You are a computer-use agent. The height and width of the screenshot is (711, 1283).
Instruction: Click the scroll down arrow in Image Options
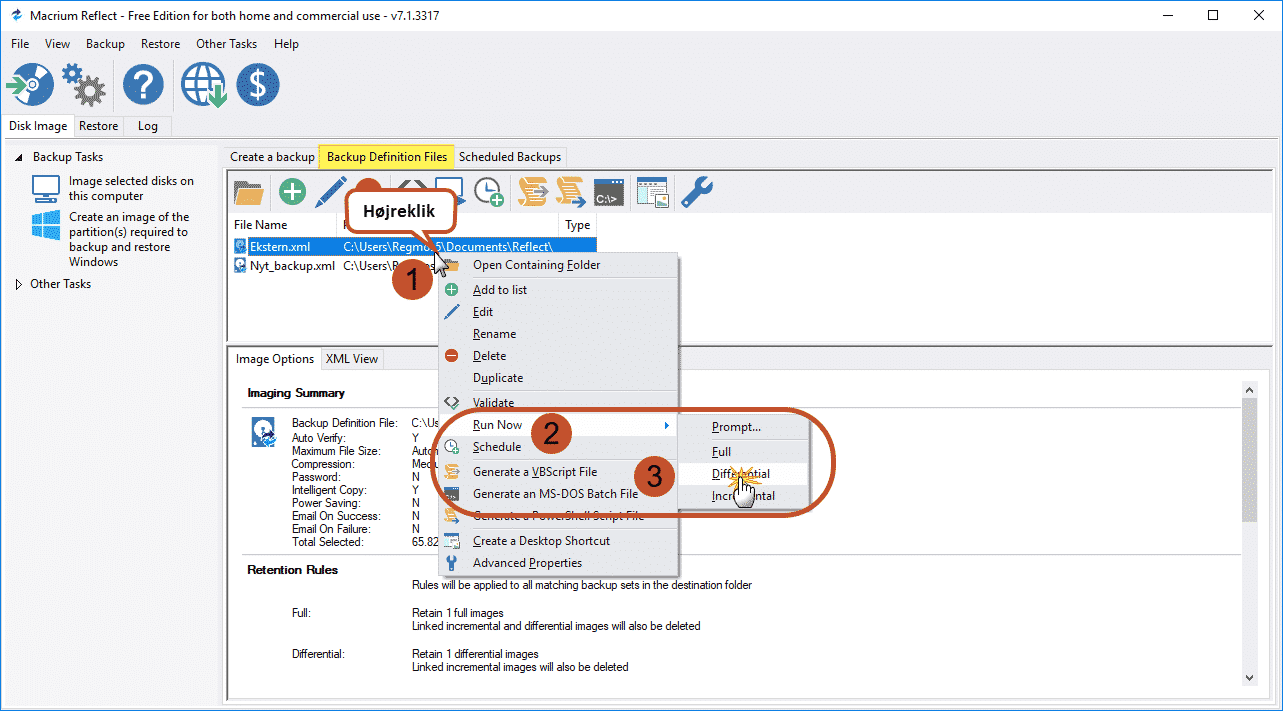click(x=1249, y=677)
